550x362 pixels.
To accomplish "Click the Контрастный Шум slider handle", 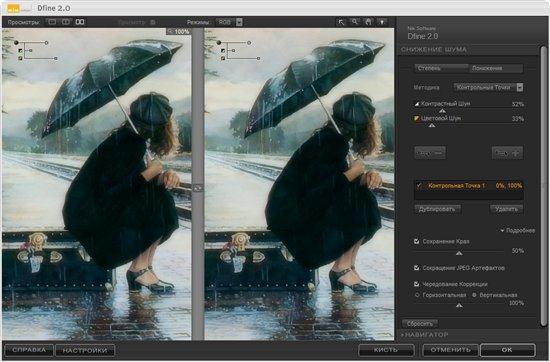I will pyautogui.click(x=443, y=111).
